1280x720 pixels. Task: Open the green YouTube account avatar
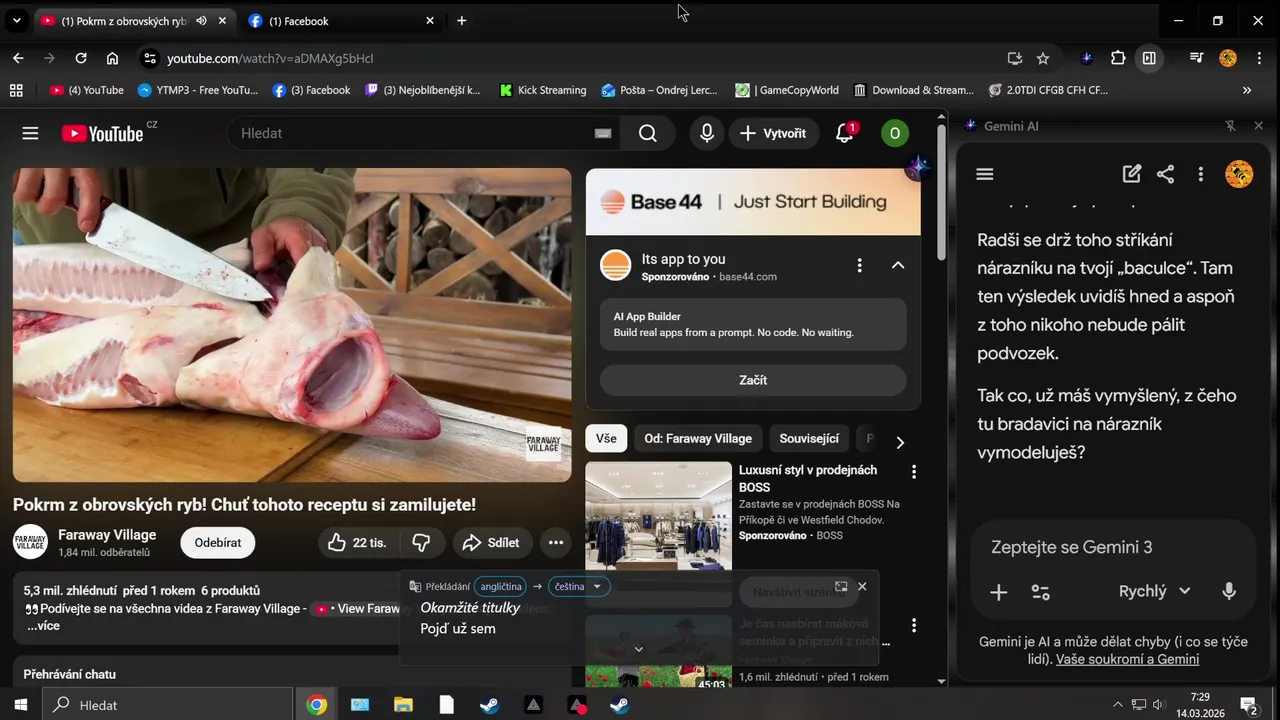tap(894, 133)
